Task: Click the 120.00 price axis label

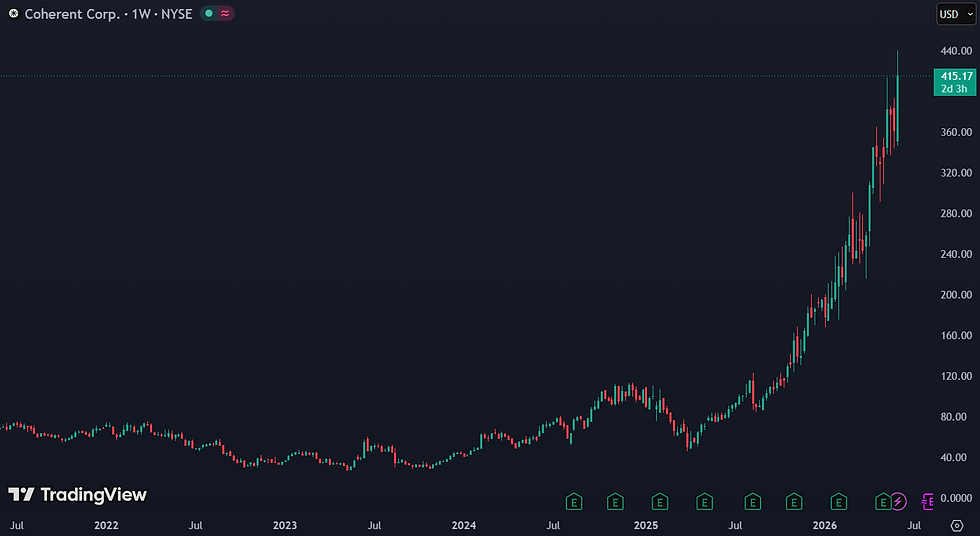Action: [x=956, y=376]
